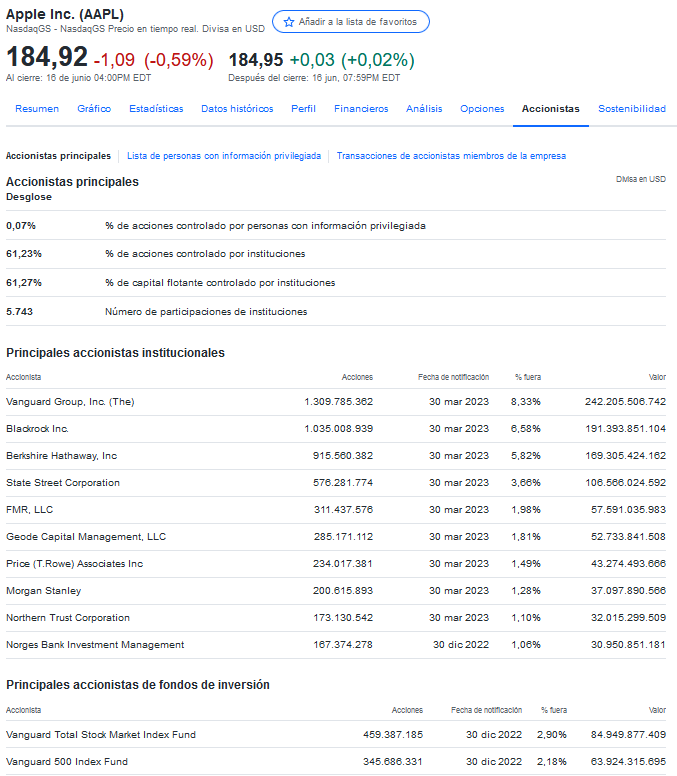This screenshot has width=677, height=776.
Task: Select Accionistas principales sub-navigation item
Action: click(58, 156)
